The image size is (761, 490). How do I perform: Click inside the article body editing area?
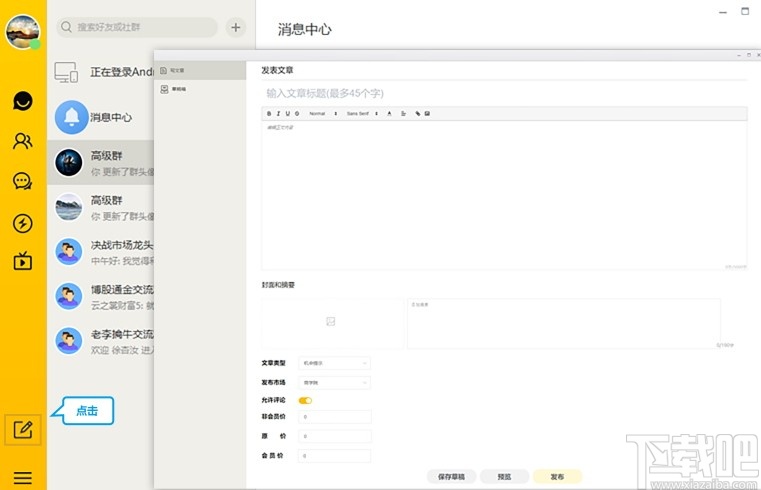click(x=504, y=195)
